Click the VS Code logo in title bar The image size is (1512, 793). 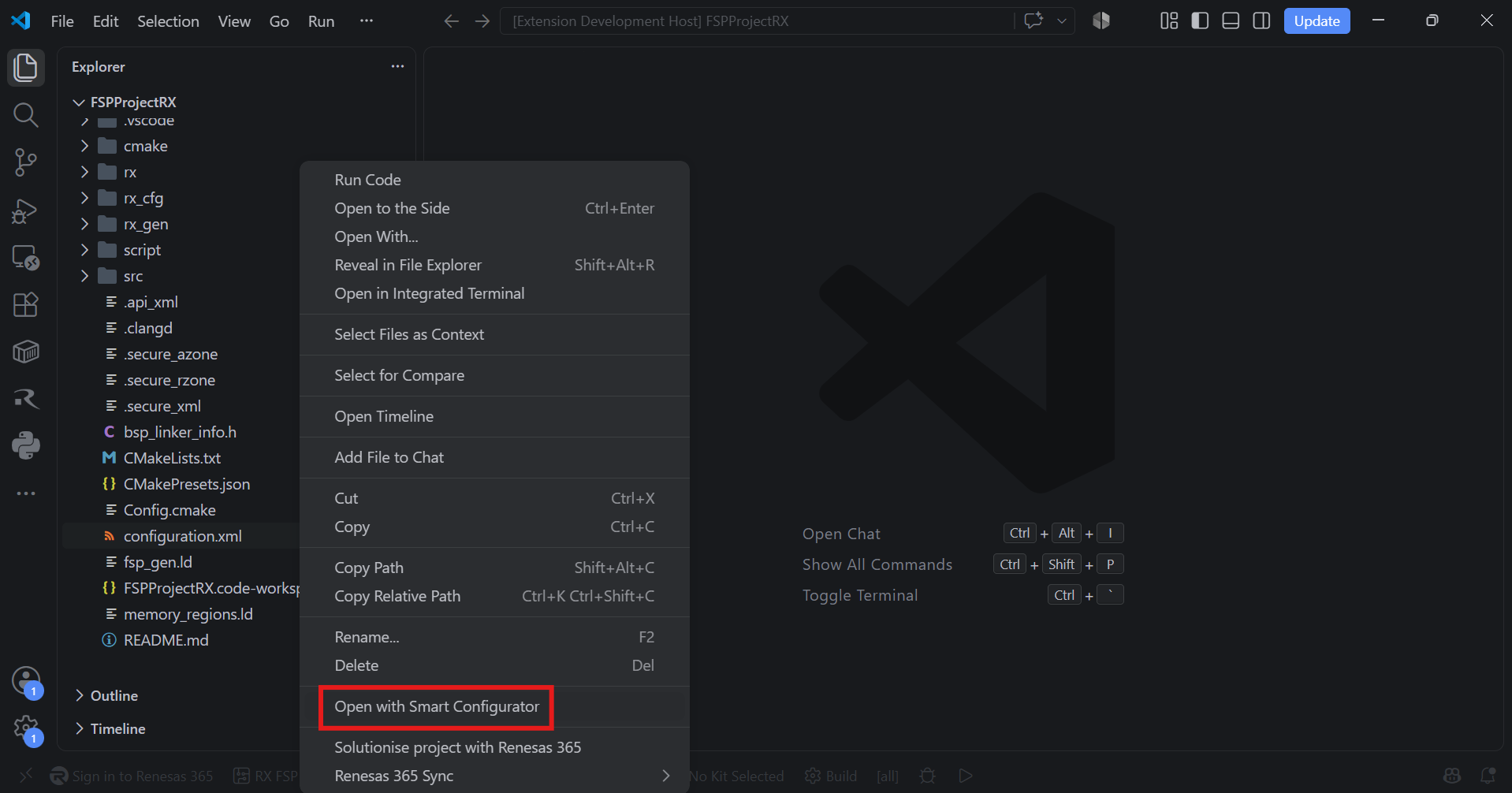(20, 20)
